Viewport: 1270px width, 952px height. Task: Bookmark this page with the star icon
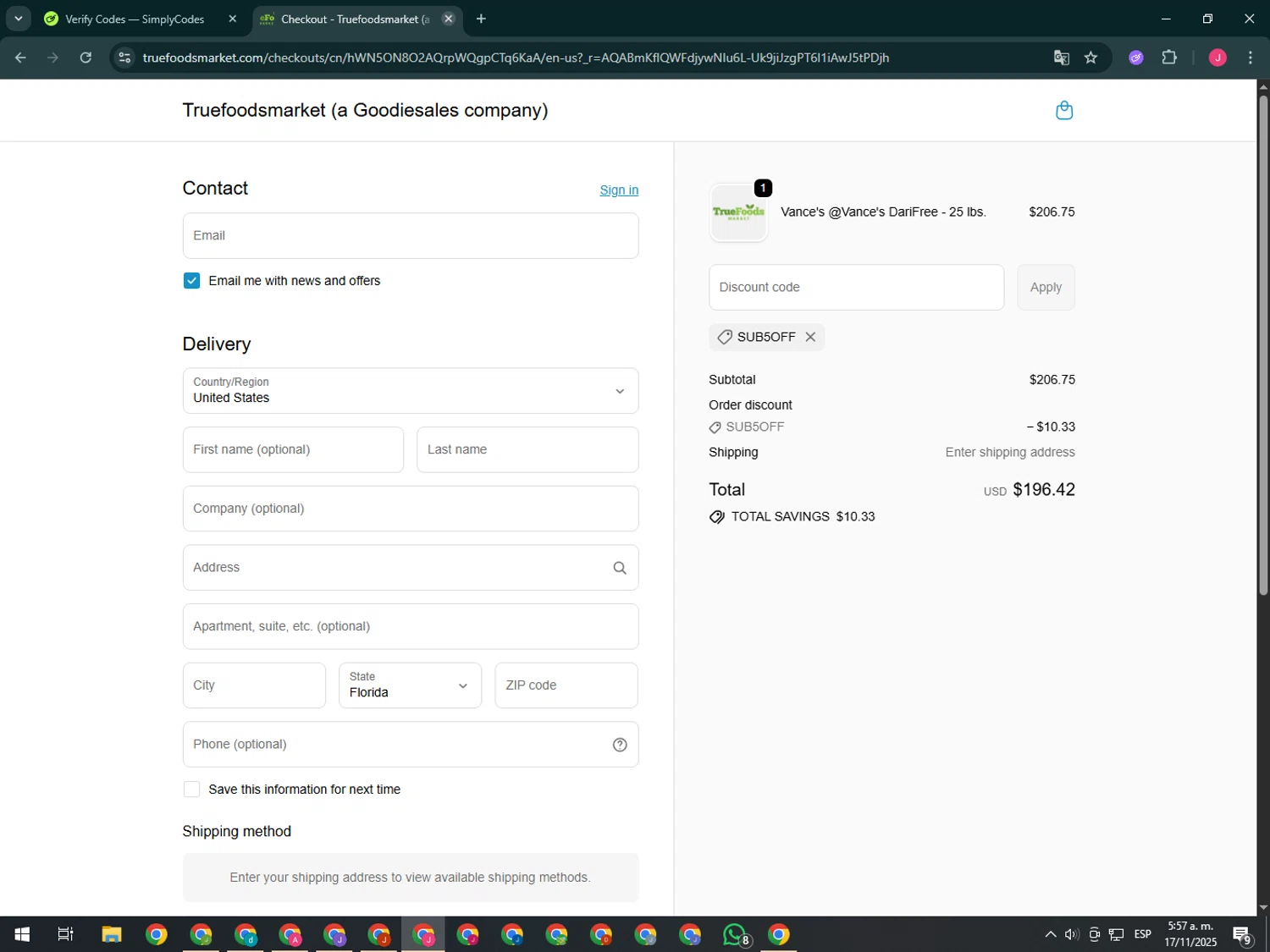pyautogui.click(x=1091, y=58)
